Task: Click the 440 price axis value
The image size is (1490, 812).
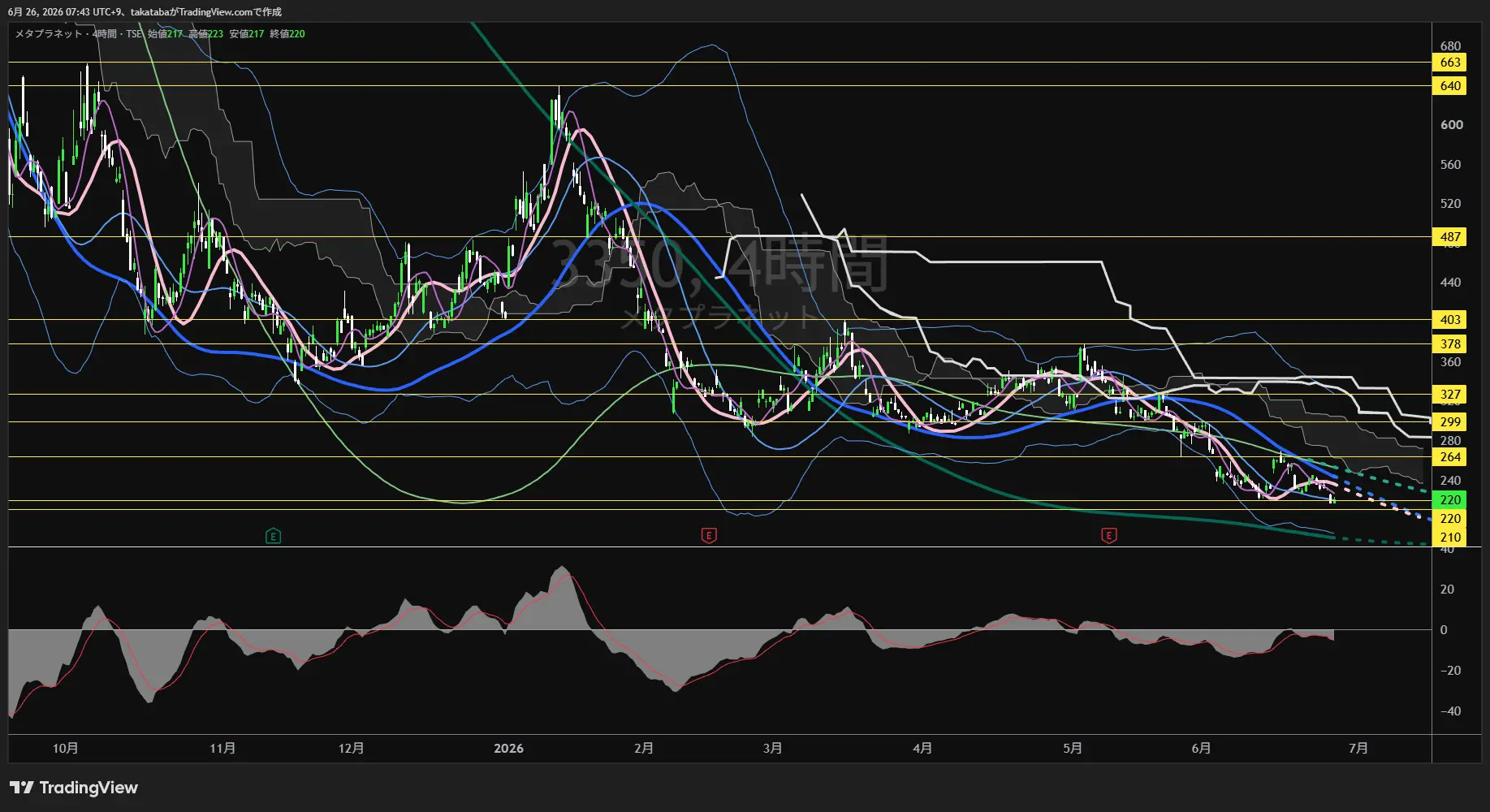Action: [1450, 283]
